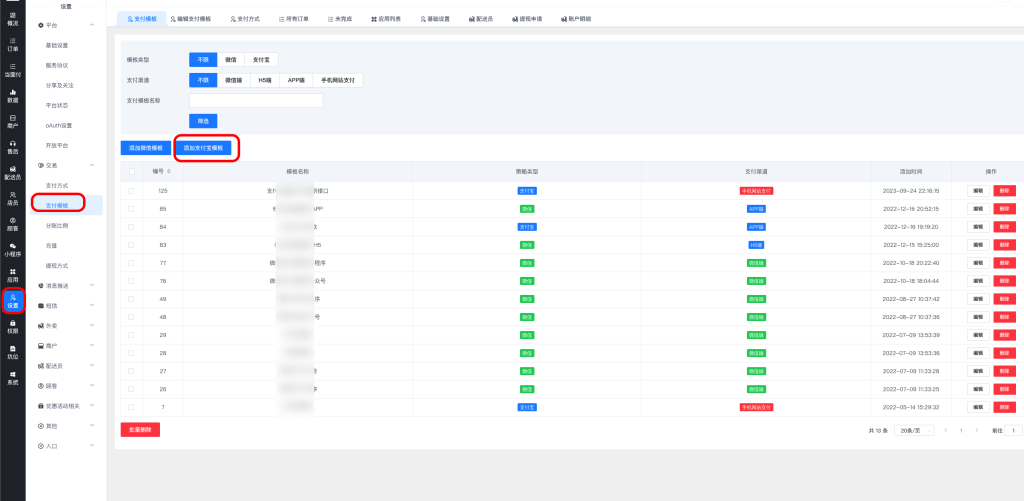Go to 配送员 (Couriers) in the dark sidebar
Viewport: 1024px width, 501px height.
point(12,174)
